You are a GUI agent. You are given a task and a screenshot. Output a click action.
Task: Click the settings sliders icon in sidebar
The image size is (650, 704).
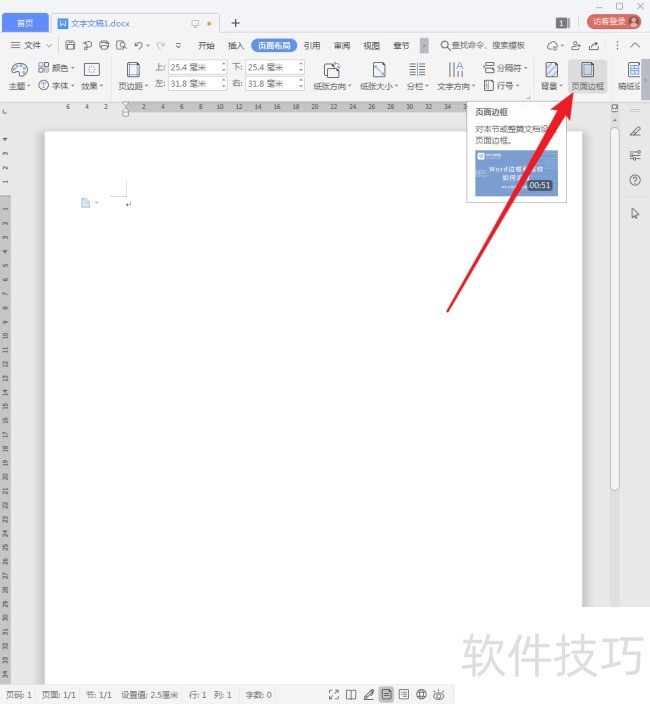635,155
